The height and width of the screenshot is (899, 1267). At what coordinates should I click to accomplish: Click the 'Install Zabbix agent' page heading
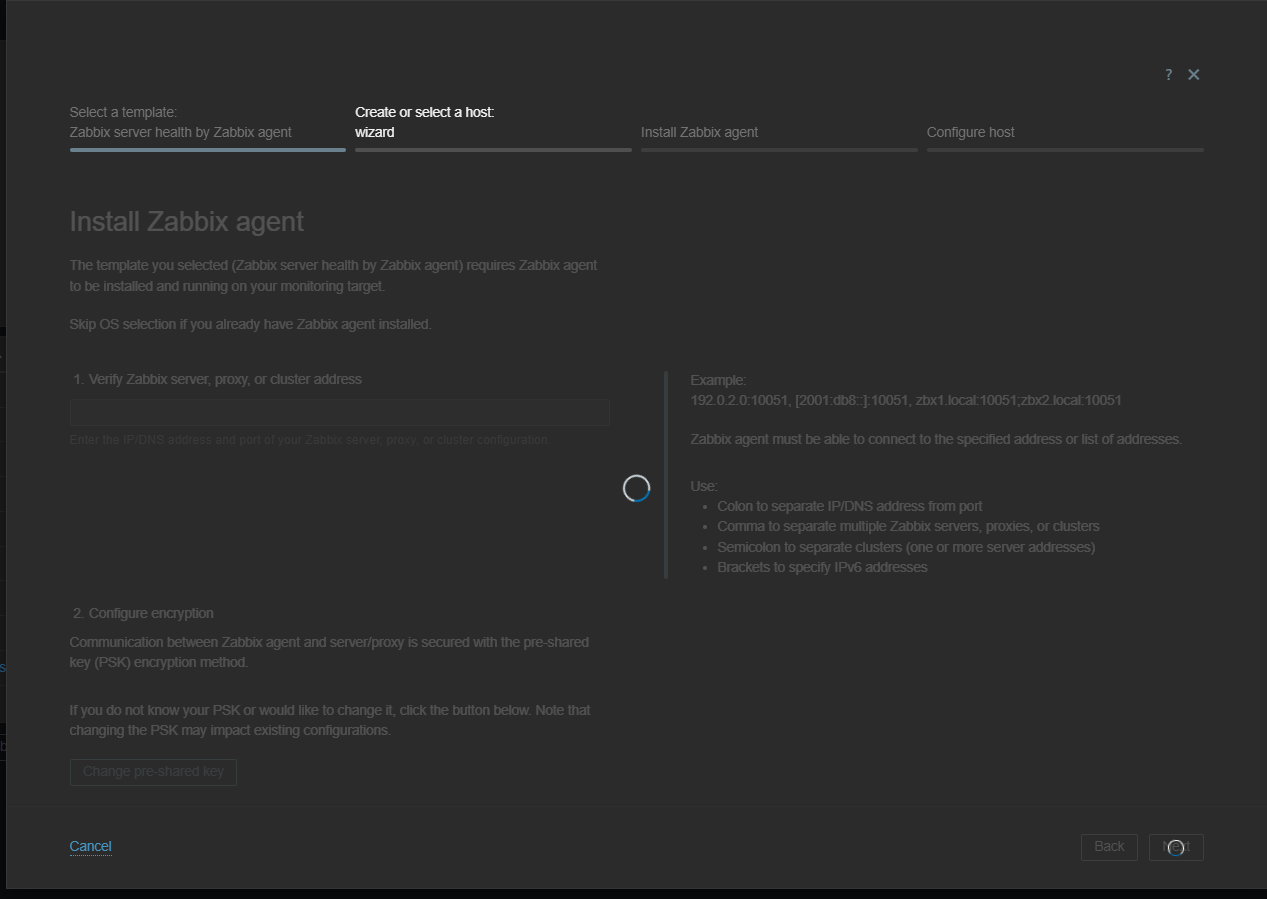(x=187, y=222)
